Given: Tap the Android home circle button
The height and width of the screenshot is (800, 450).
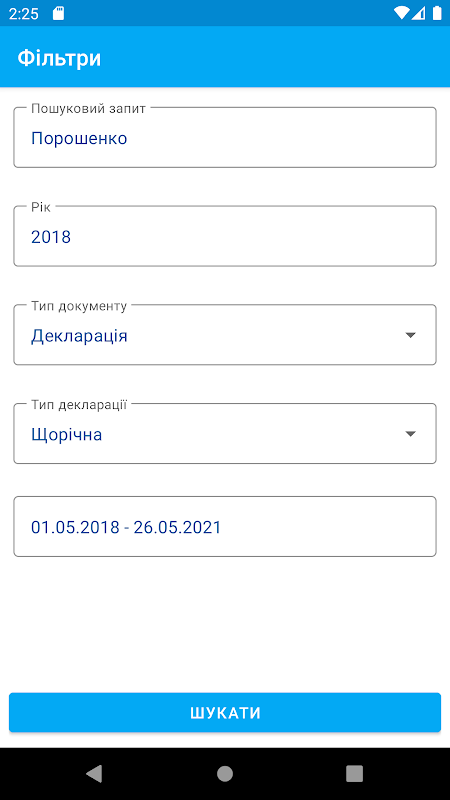Looking at the screenshot, I should [225, 773].
